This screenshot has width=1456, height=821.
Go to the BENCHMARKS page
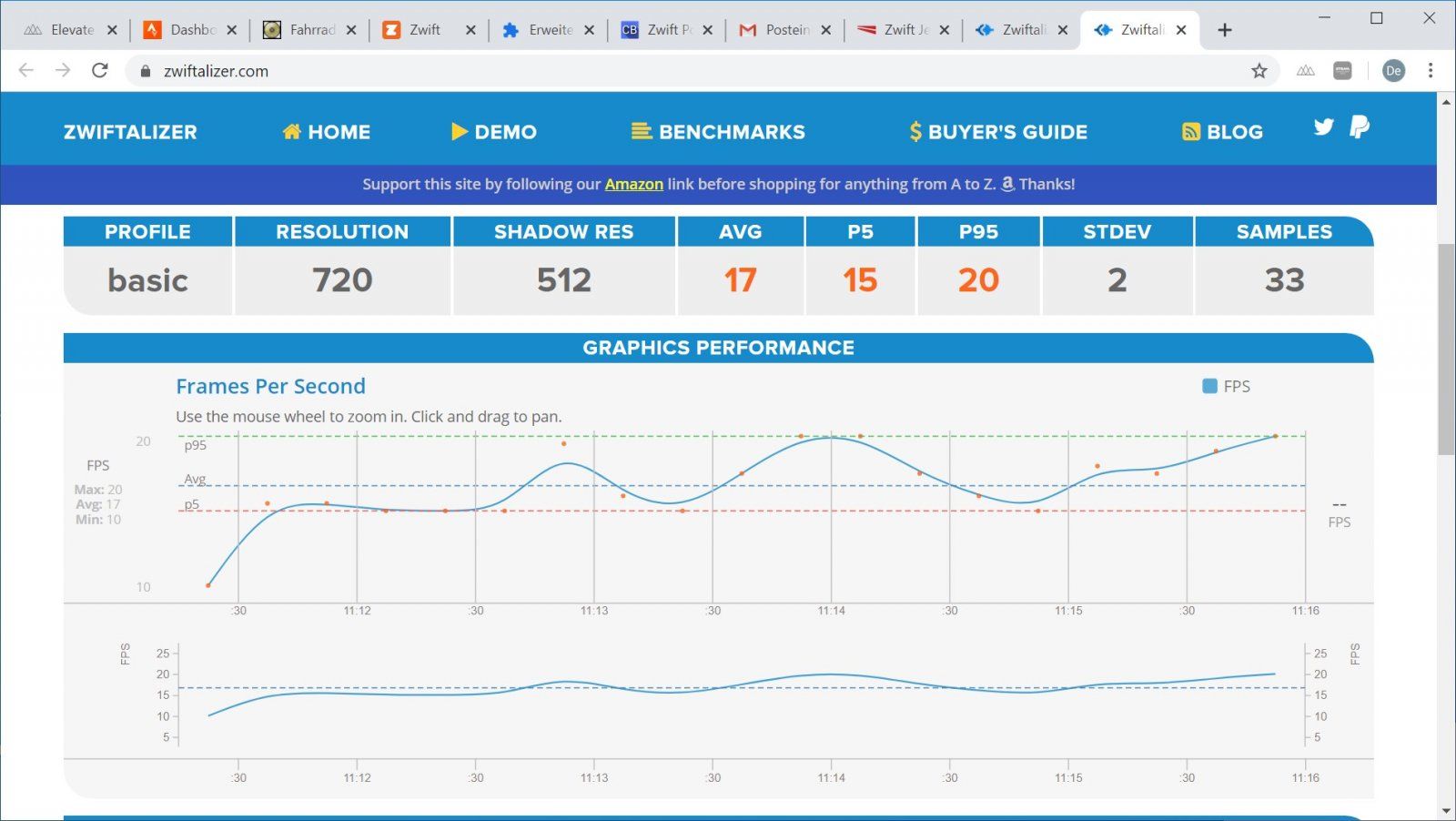click(718, 132)
